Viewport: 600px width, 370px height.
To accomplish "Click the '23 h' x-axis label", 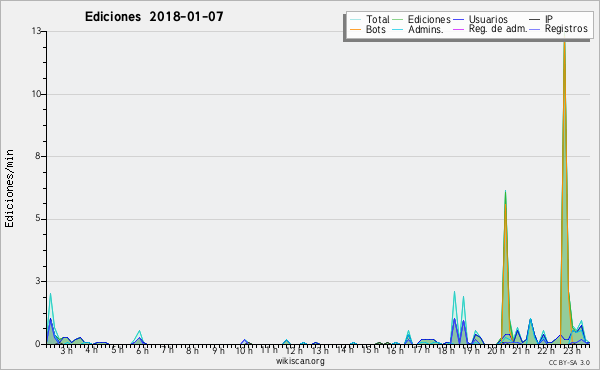I will [x=572, y=350].
